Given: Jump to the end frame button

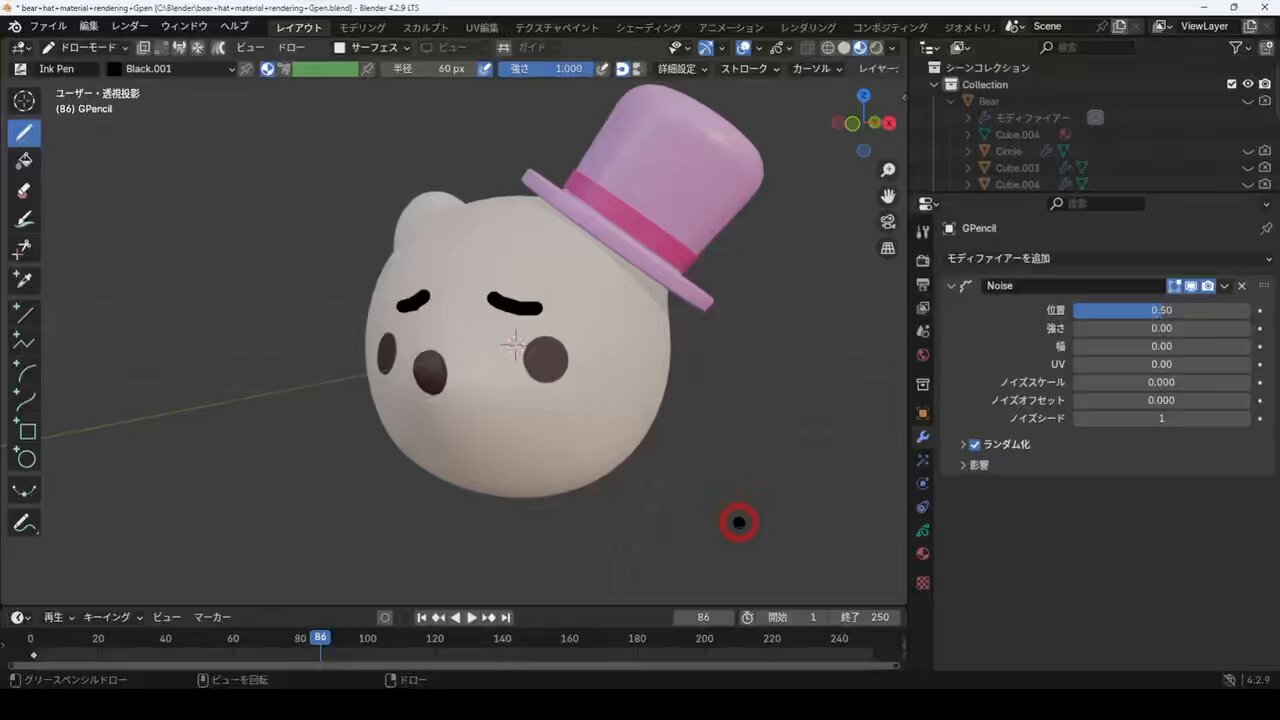Looking at the screenshot, I should pos(506,617).
